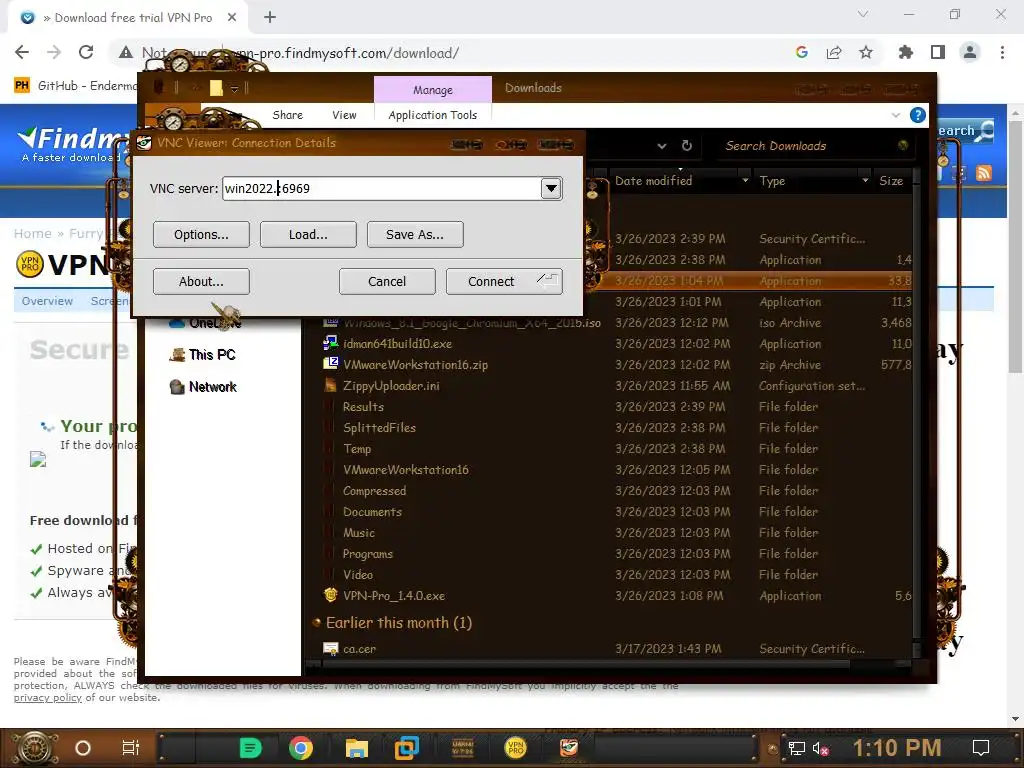Bookmark this page with the star icon

pyautogui.click(x=866, y=52)
